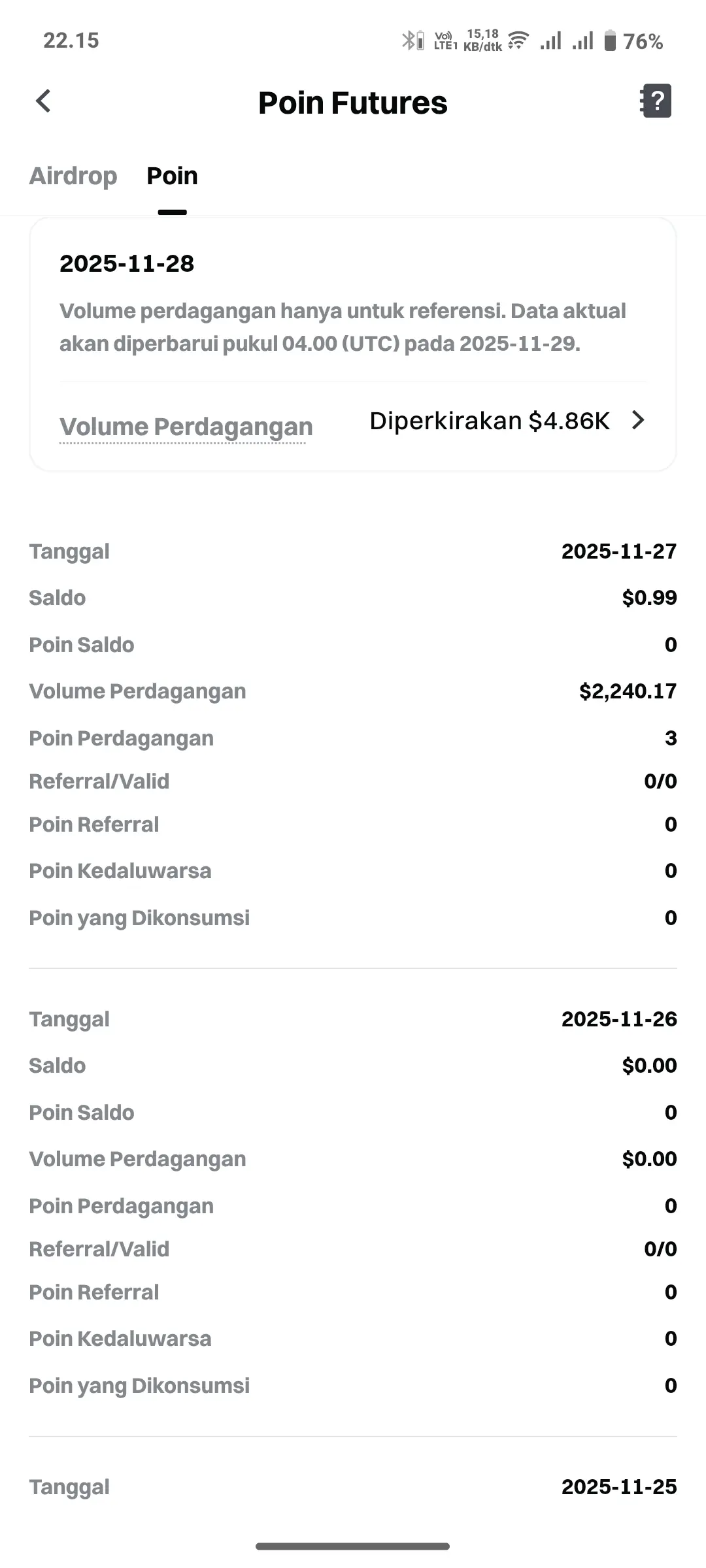
Task: Open the help guide icon
Action: pos(656,101)
